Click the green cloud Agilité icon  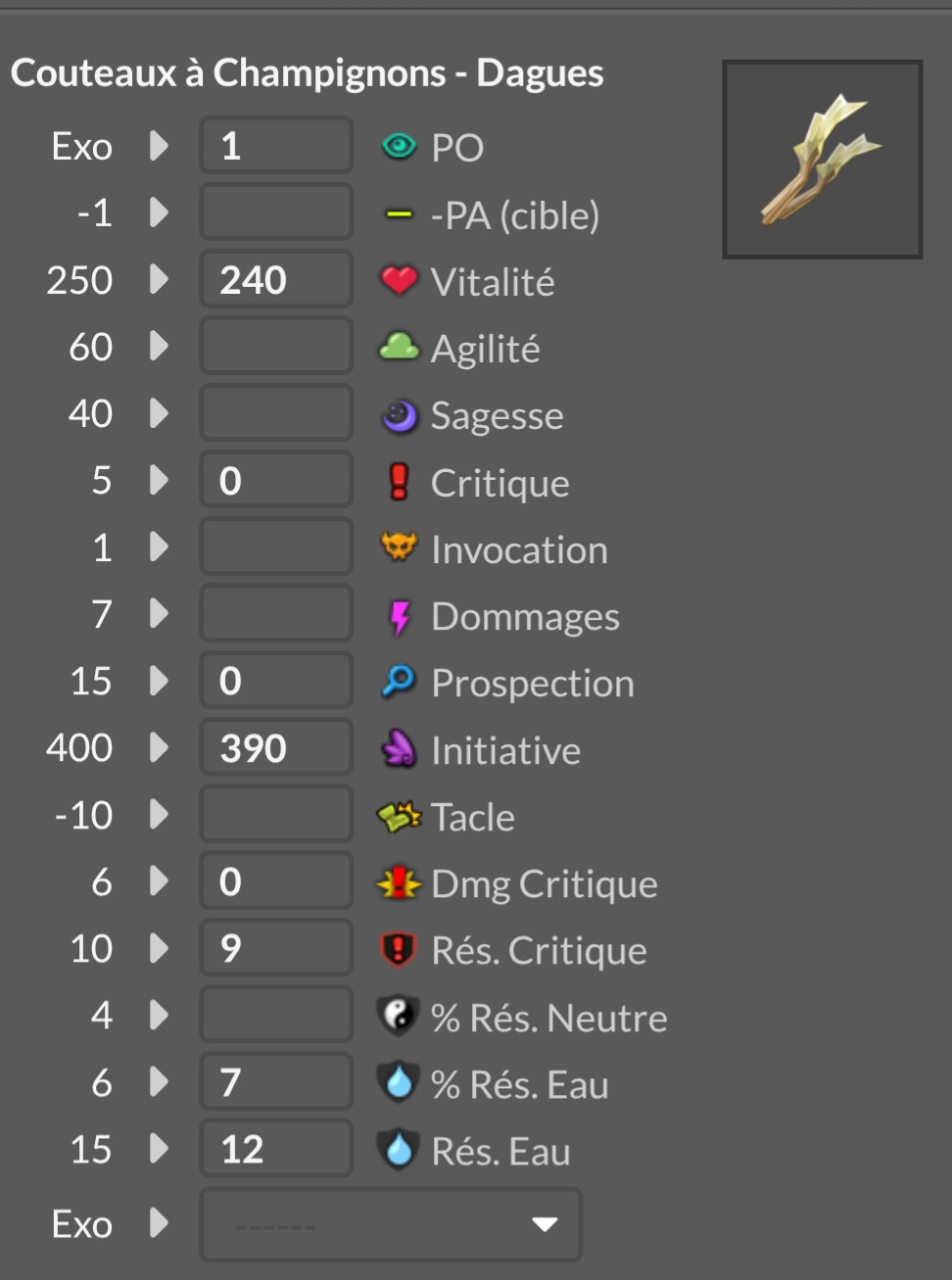(x=399, y=347)
